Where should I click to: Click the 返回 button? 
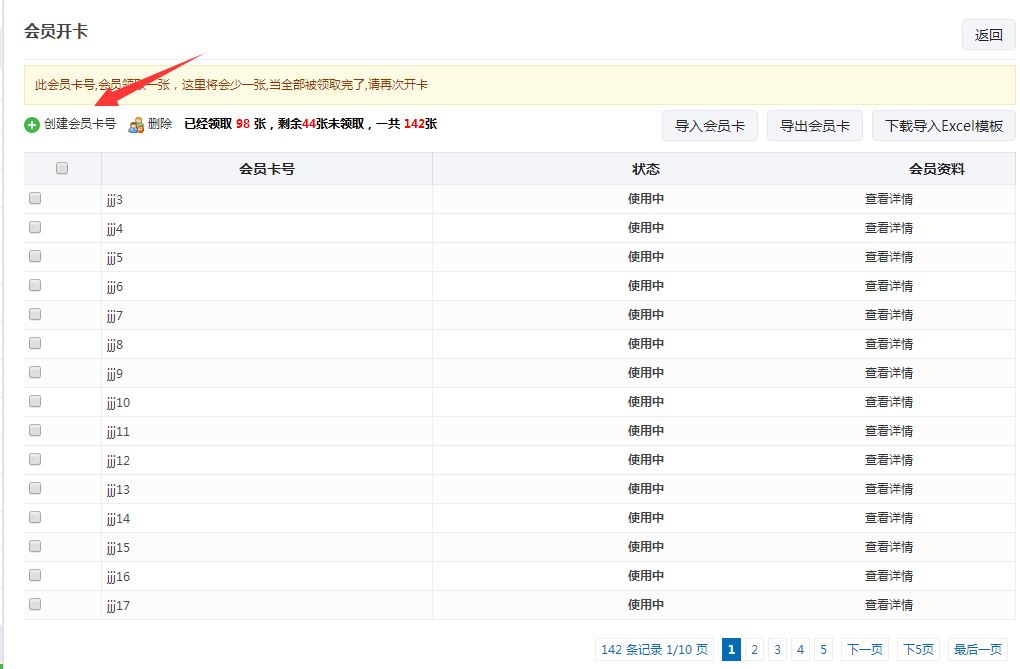click(988, 34)
